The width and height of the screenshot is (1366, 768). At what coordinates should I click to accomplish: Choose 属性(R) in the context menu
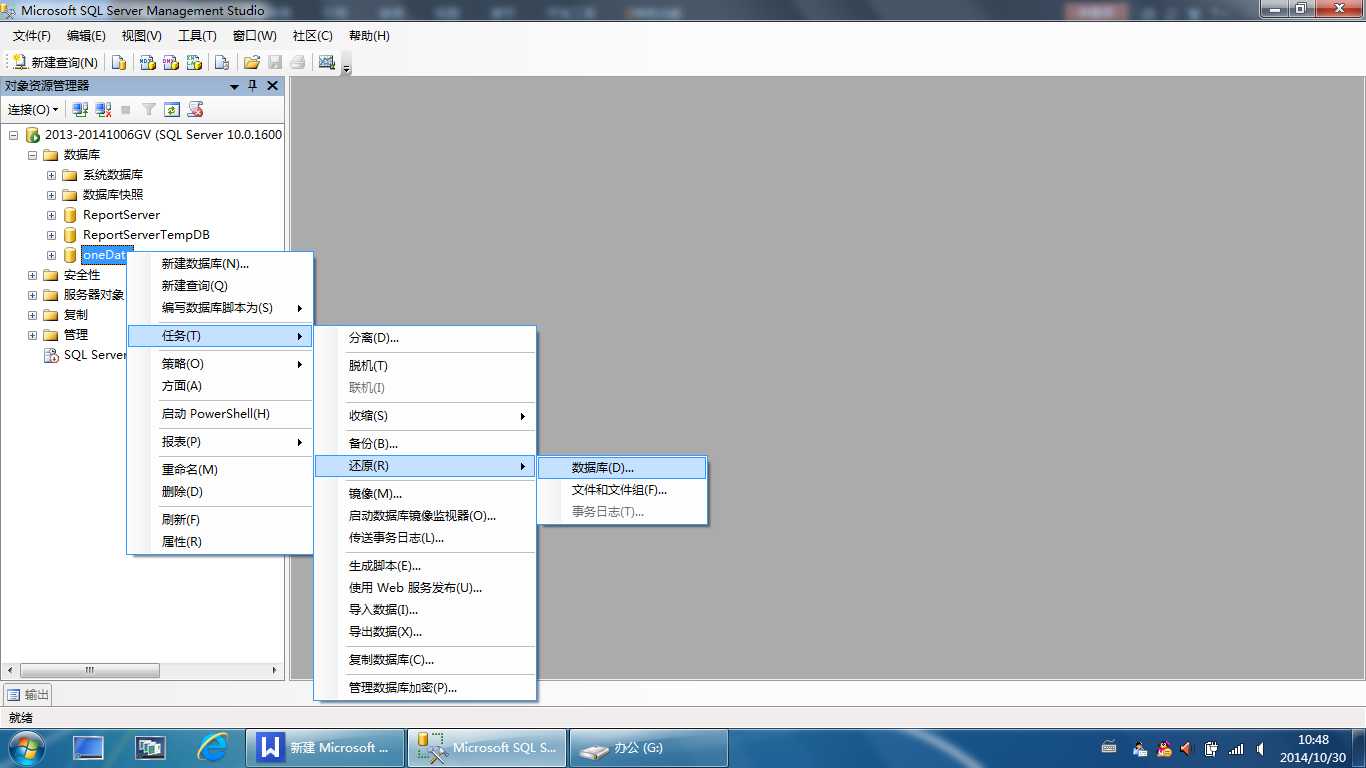pos(220,542)
